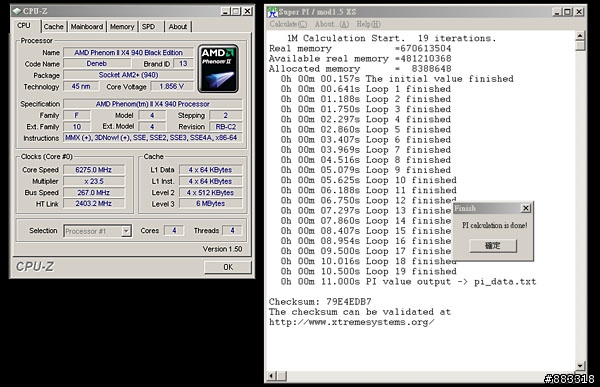Open the Calculate menu in Super PI
Image resolution: width=600 pixels, height=387 pixels.
point(288,24)
